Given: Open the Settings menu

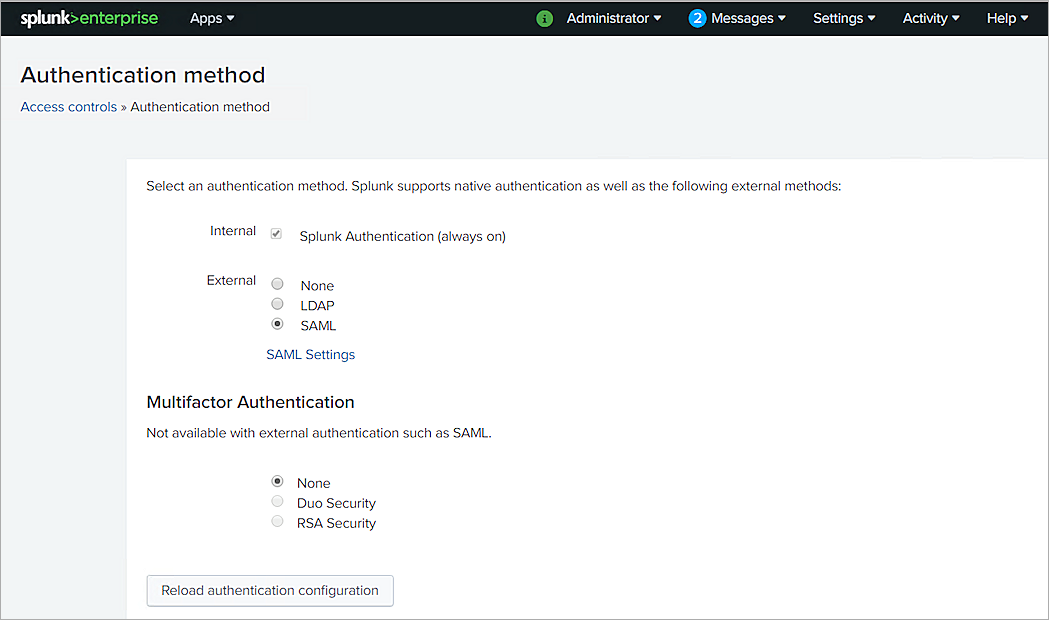Looking at the screenshot, I should click(843, 18).
